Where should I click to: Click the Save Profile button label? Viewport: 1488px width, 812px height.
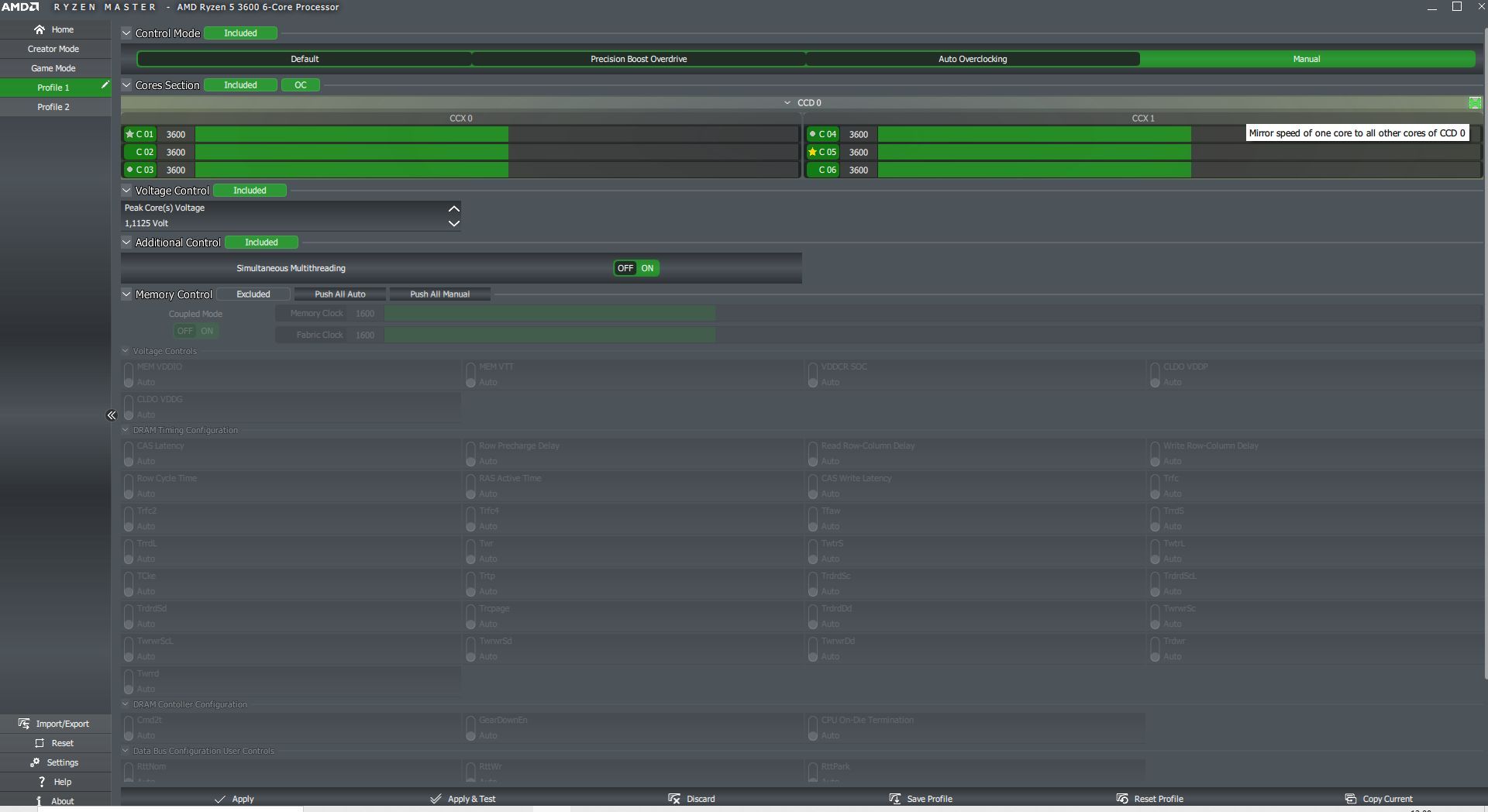929,799
